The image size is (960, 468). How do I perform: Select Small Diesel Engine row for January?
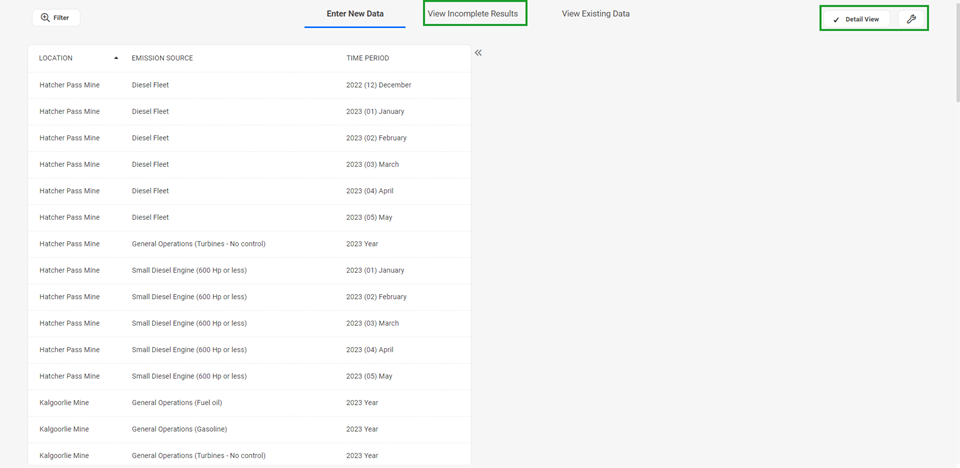tap(249, 270)
